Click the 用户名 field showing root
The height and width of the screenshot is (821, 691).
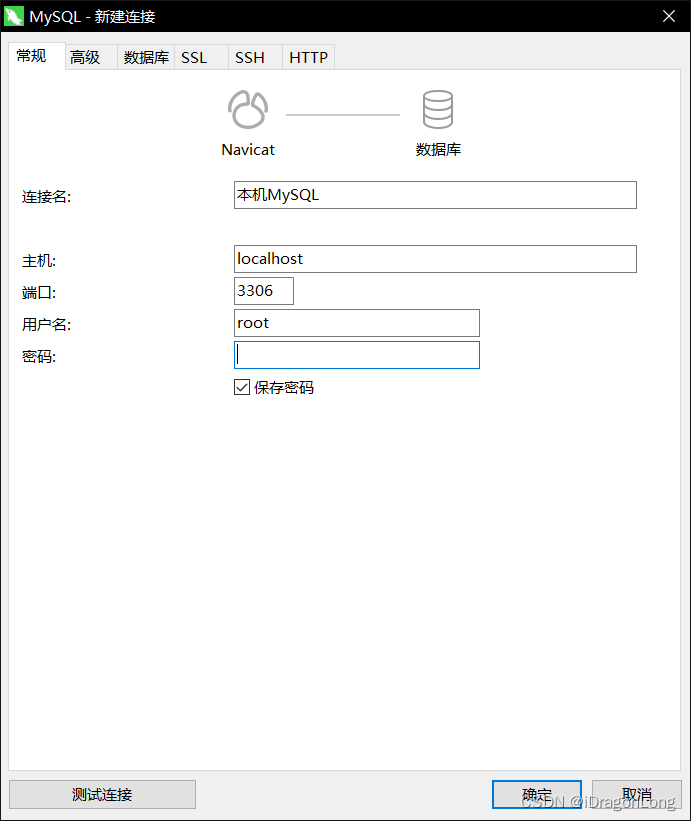(x=356, y=323)
